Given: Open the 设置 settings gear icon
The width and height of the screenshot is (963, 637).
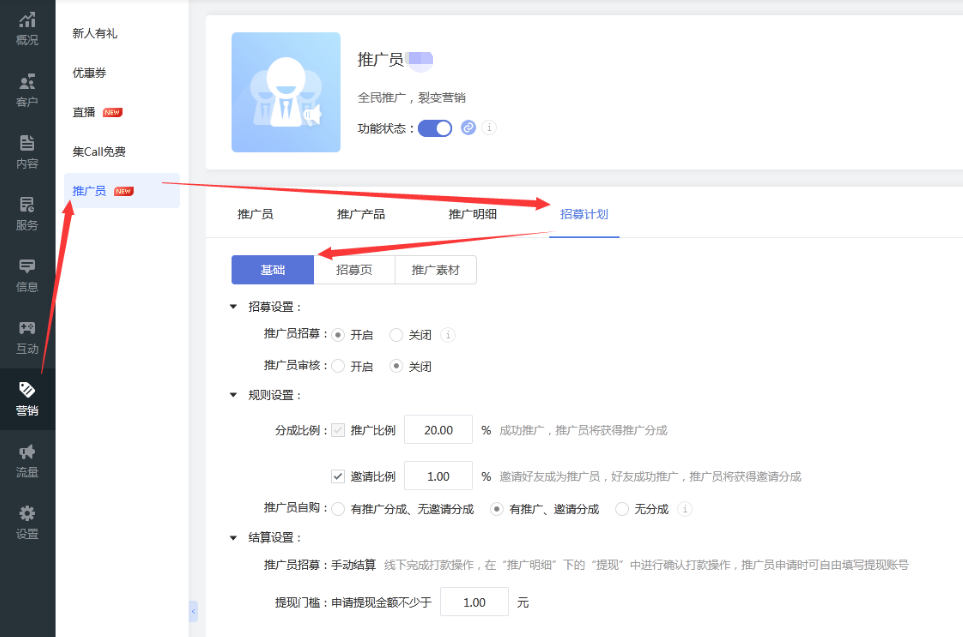Looking at the screenshot, I should pos(27,523).
